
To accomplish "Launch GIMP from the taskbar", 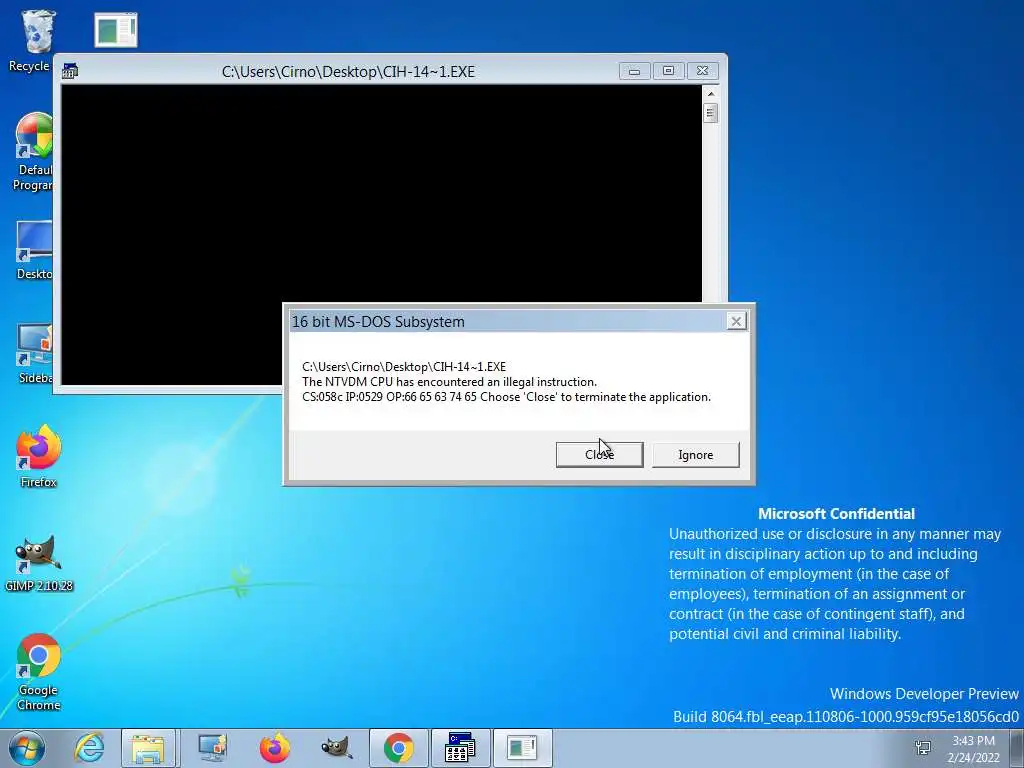I will [x=337, y=748].
